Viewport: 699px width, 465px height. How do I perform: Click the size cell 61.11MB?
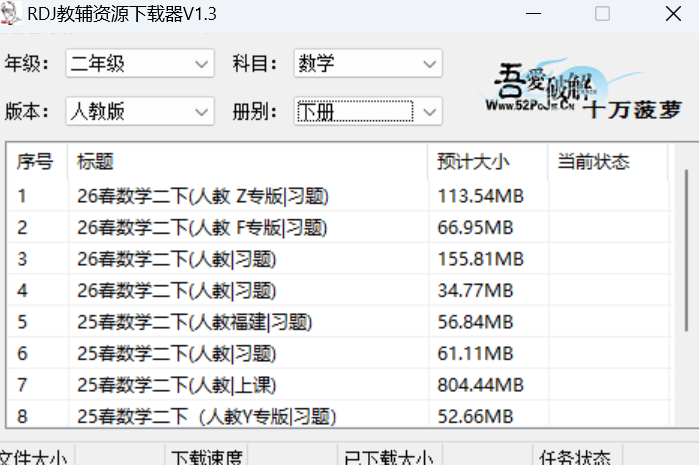[x=475, y=354]
